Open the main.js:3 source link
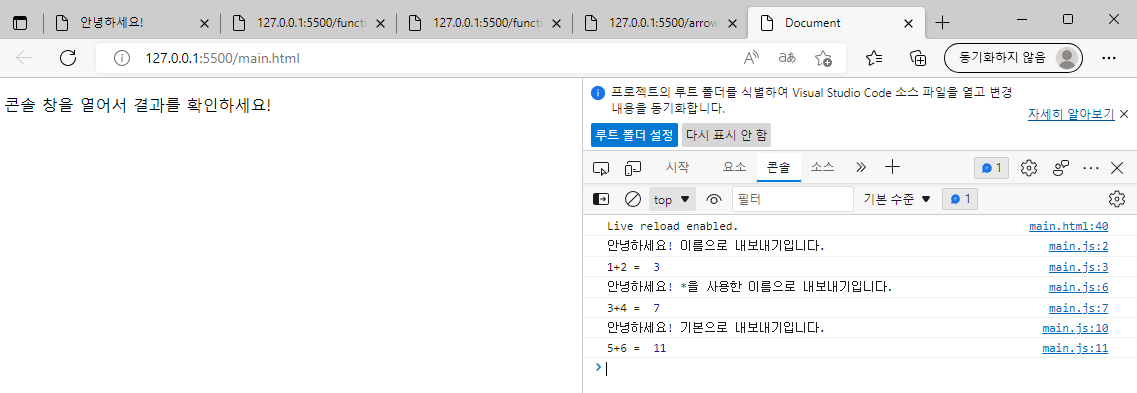The image size is (1137, 393). pyautogui.click(x=1078, y=267)
